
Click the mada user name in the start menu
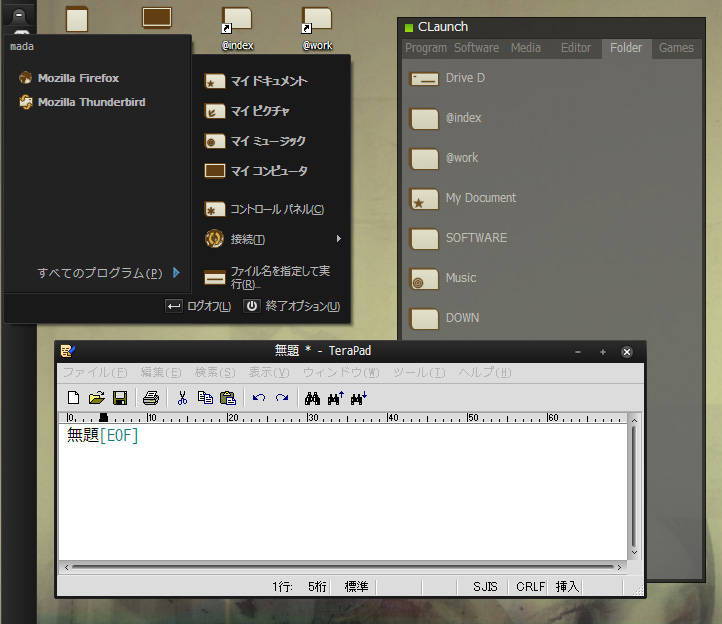22,47
